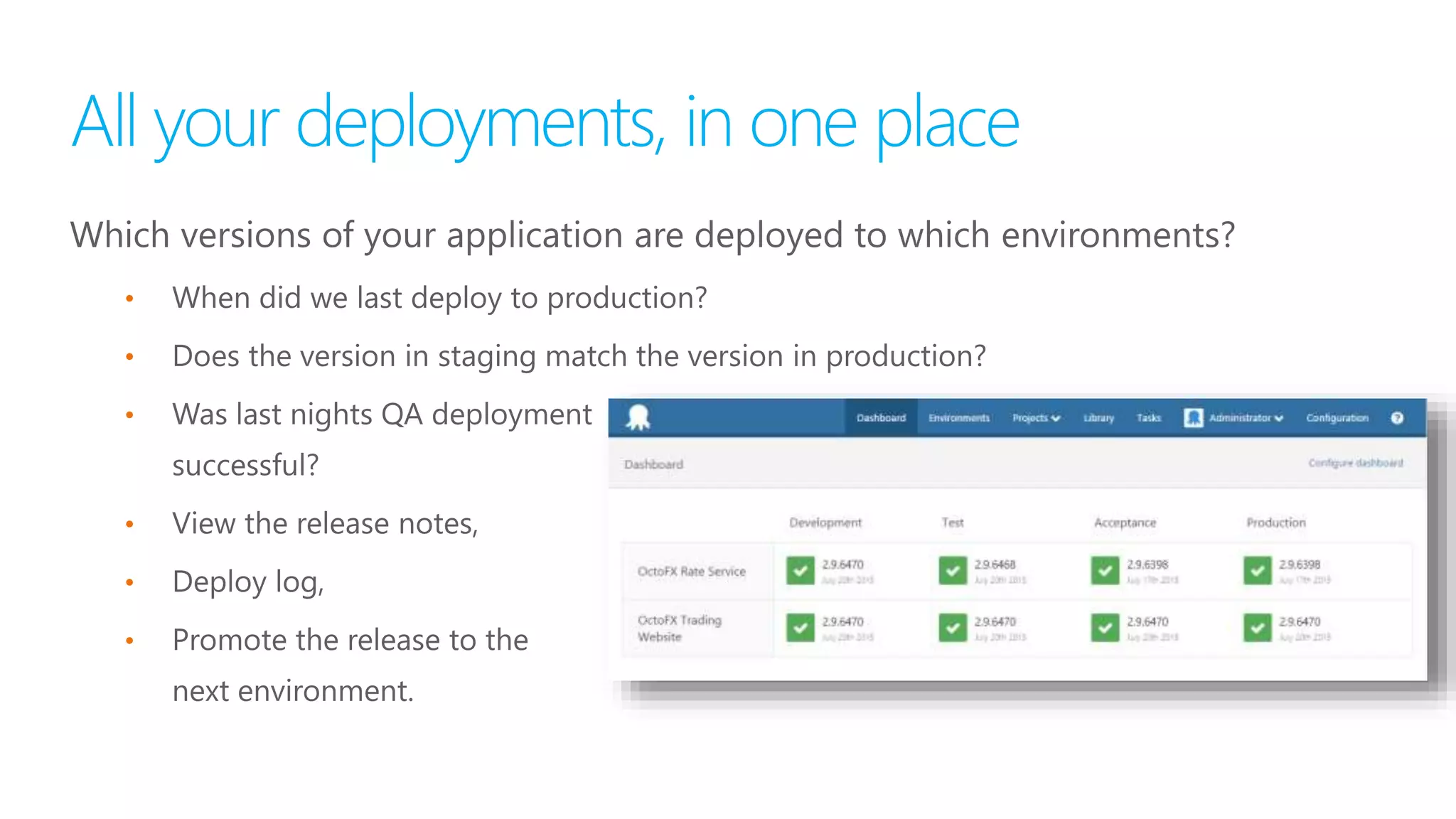1456x819 pixels.
Task: Click Trading Website Test success checkmark
Action: pos(952,628)
